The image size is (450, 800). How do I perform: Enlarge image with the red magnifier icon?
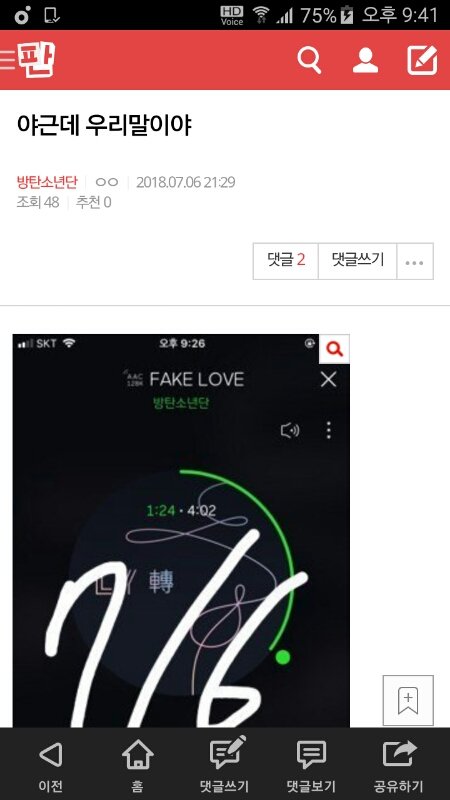point(335,349)
